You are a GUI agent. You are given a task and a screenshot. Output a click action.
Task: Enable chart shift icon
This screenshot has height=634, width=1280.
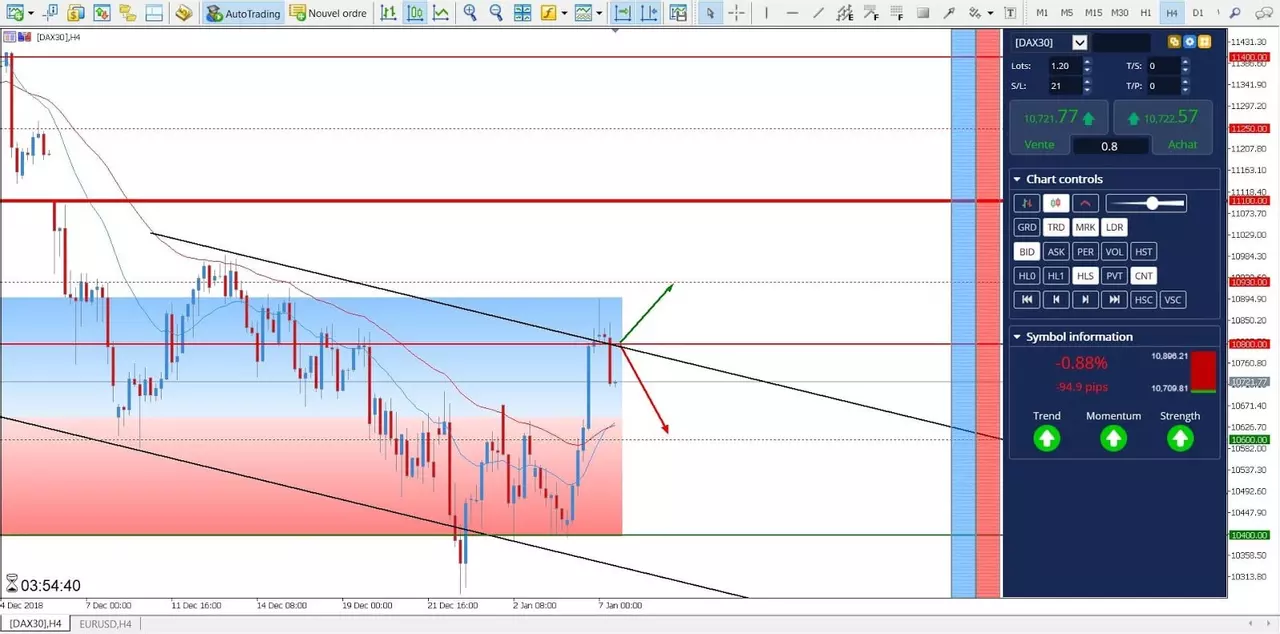pos(649,13)
